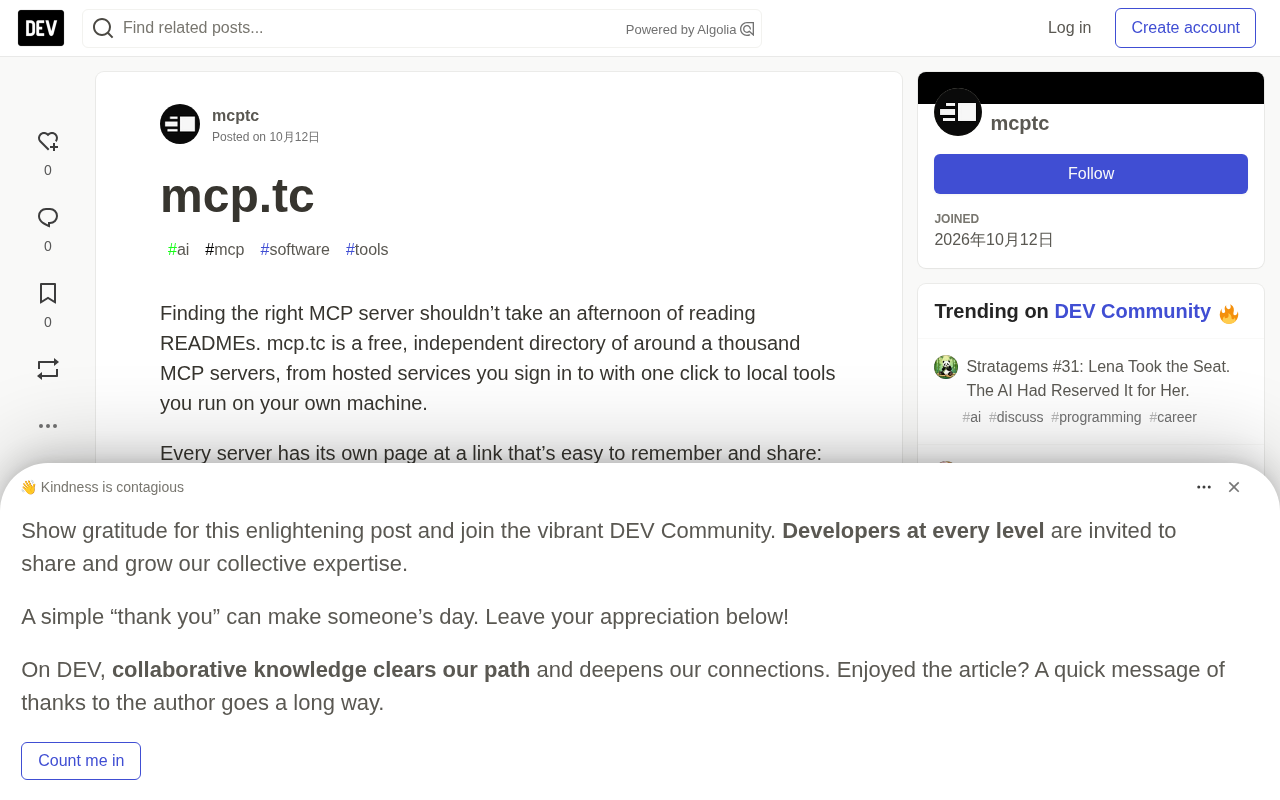
Task: Click the Kindness is contagious heading text
Action: (x=102, y=487)
